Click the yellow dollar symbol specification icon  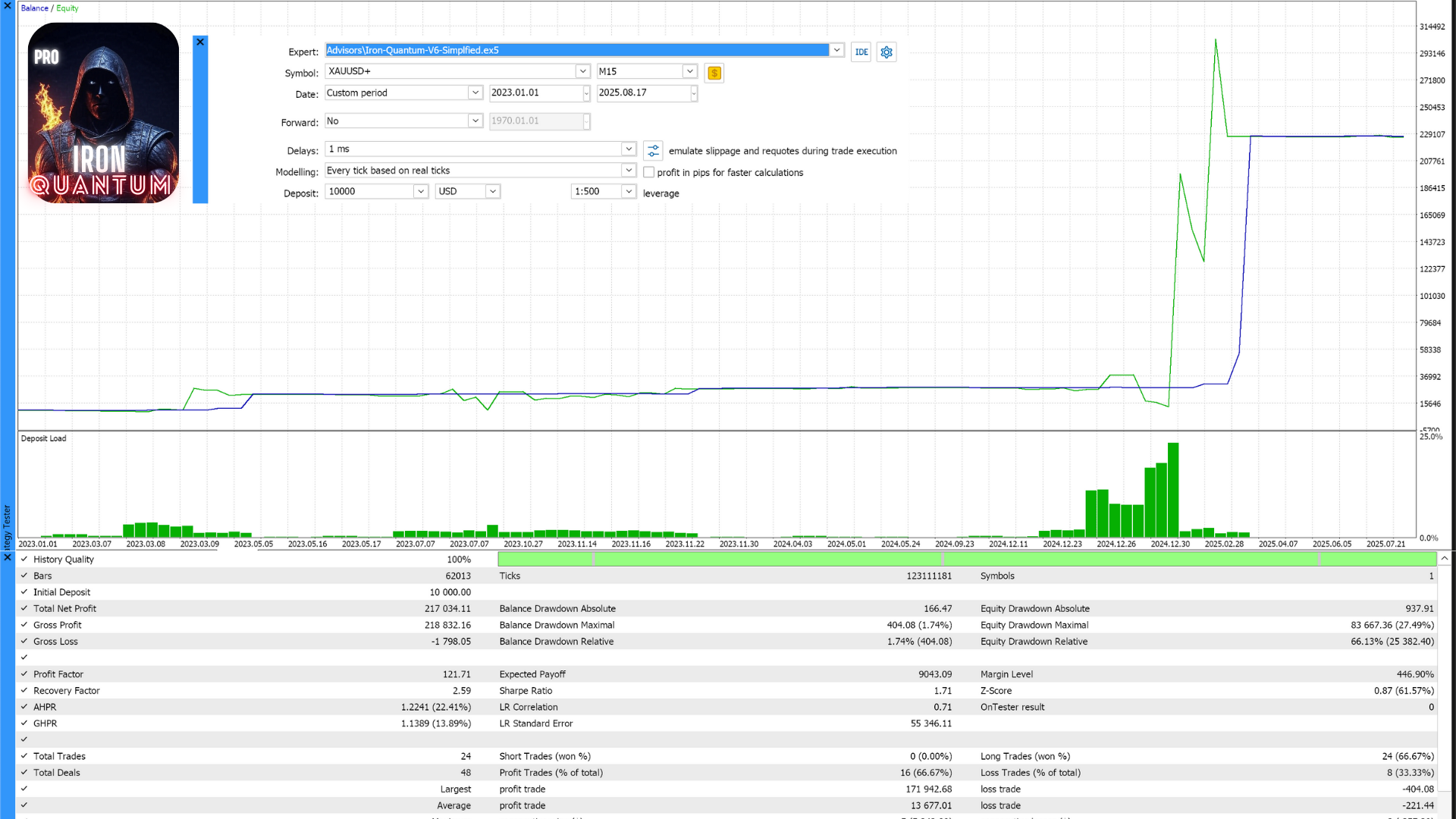pos(714,73)
